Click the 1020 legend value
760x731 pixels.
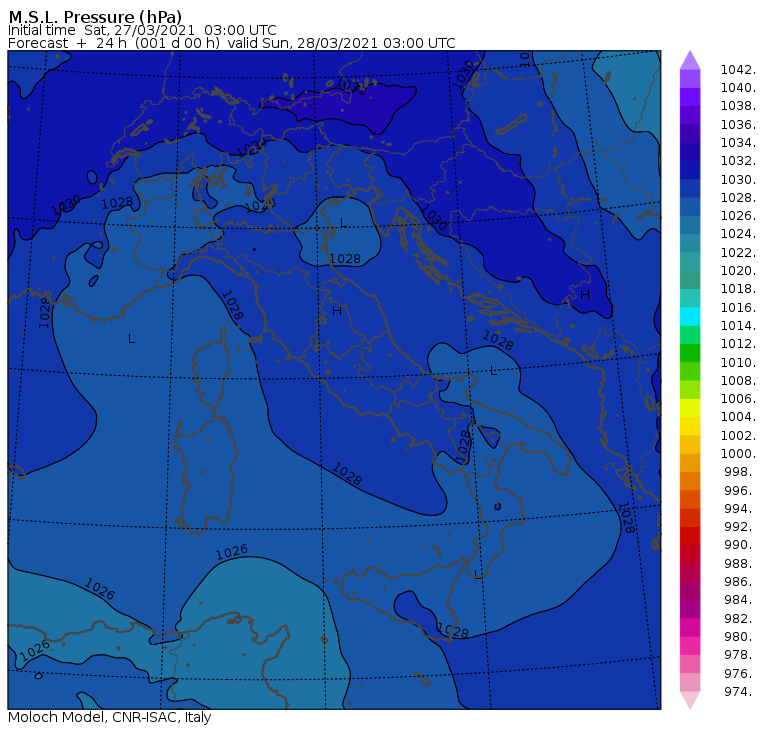(738, 270)
